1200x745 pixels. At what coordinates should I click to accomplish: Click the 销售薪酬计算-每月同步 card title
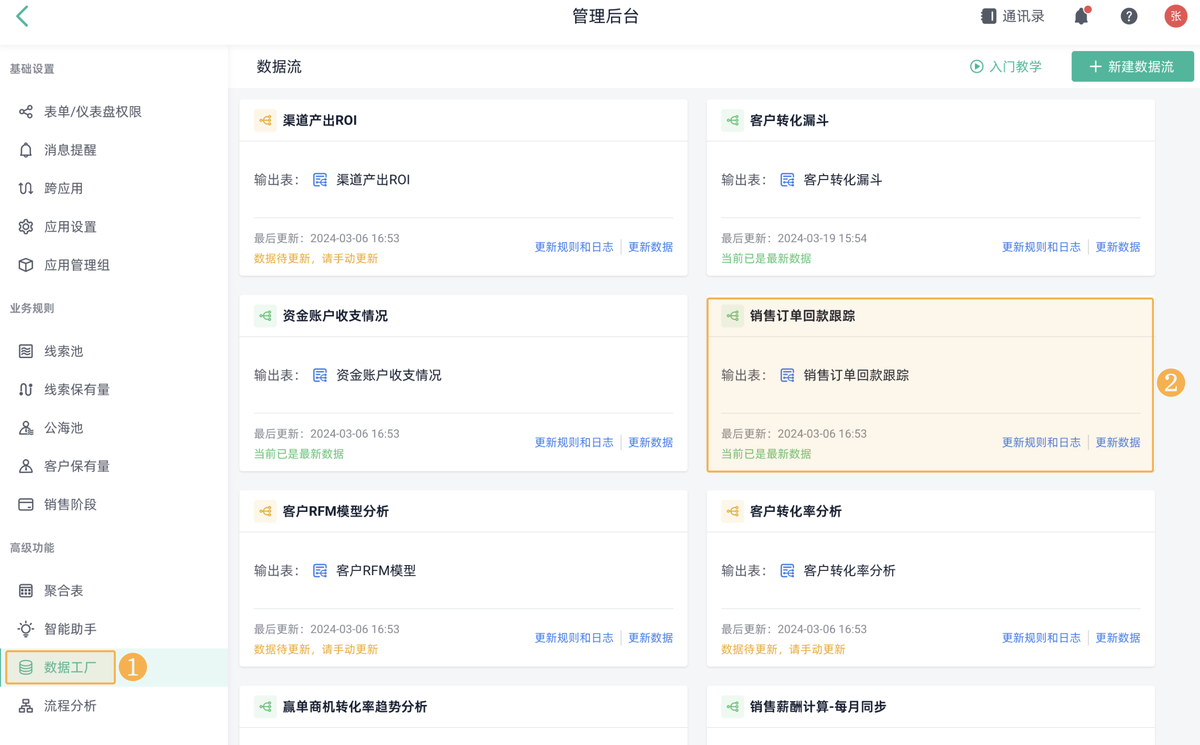[818, 707]
